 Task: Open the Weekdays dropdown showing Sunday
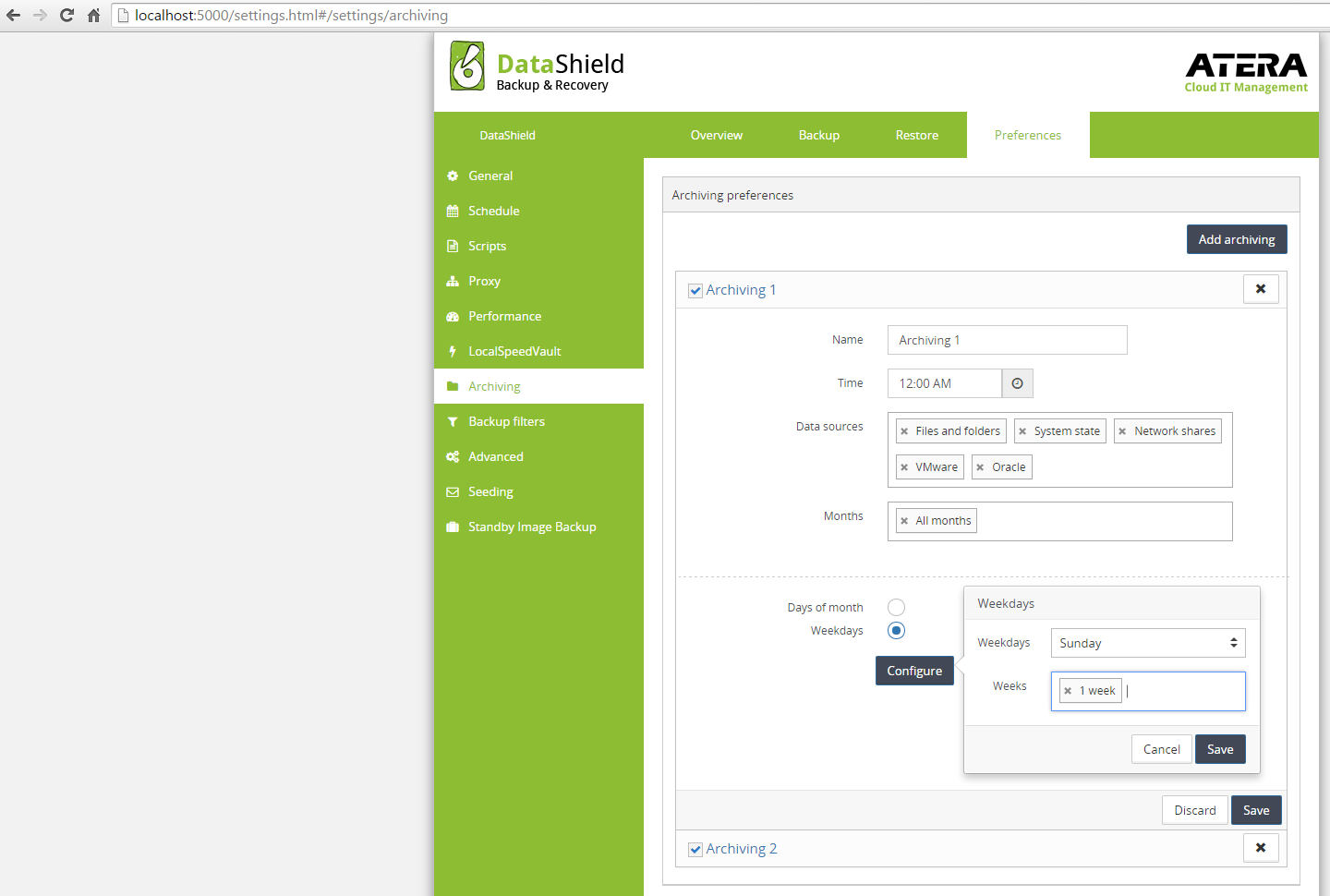1147,643
